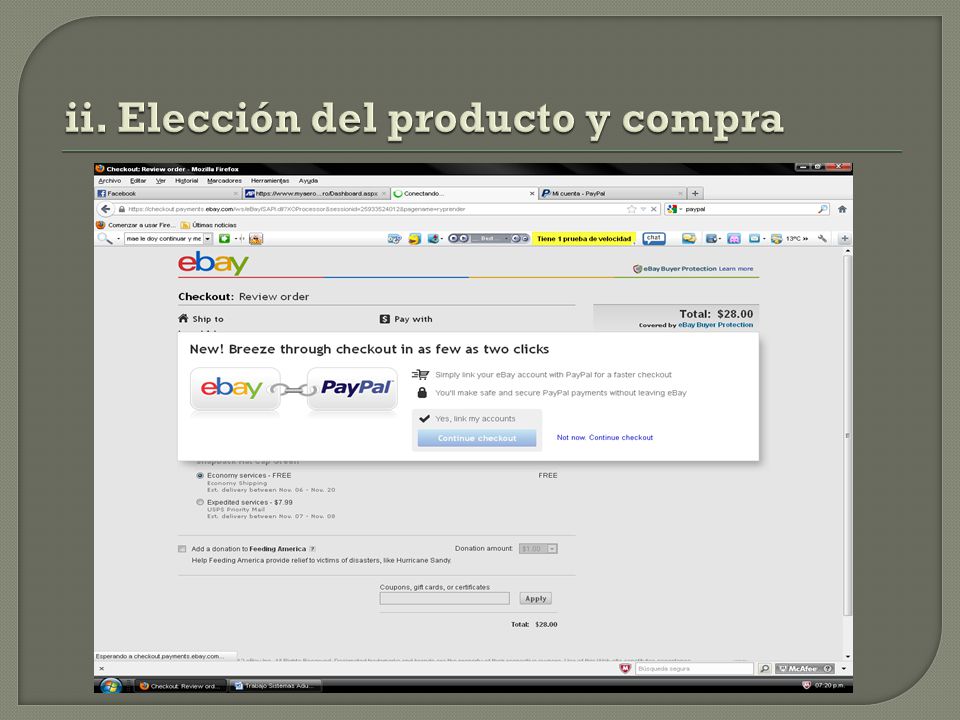Click the bookmark star in address bar

click(x=631, y=209)
